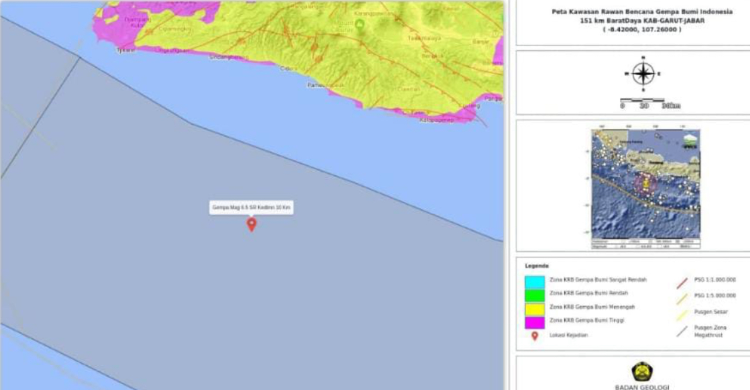The height and width of the screenshot is (390, 750).
Task: Click the compass rose icon
Action: coord(643,74)
